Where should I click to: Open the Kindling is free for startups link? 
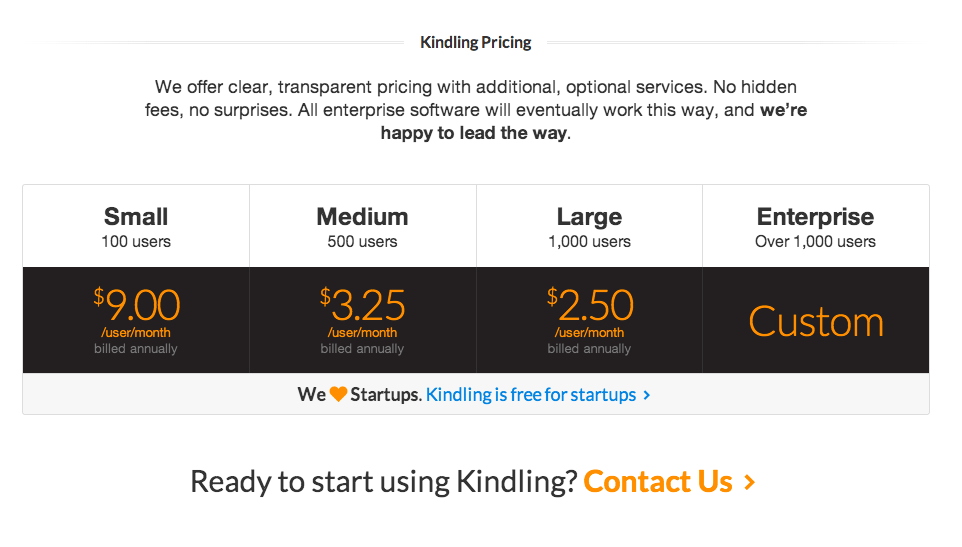point(531,394)
